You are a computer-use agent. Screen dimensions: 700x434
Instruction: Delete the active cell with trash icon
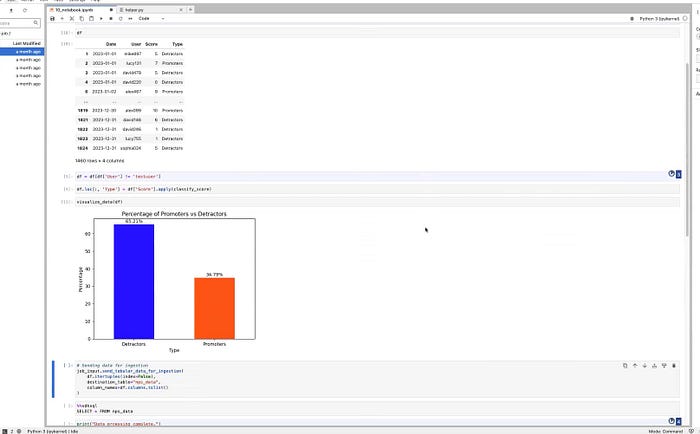674,366
